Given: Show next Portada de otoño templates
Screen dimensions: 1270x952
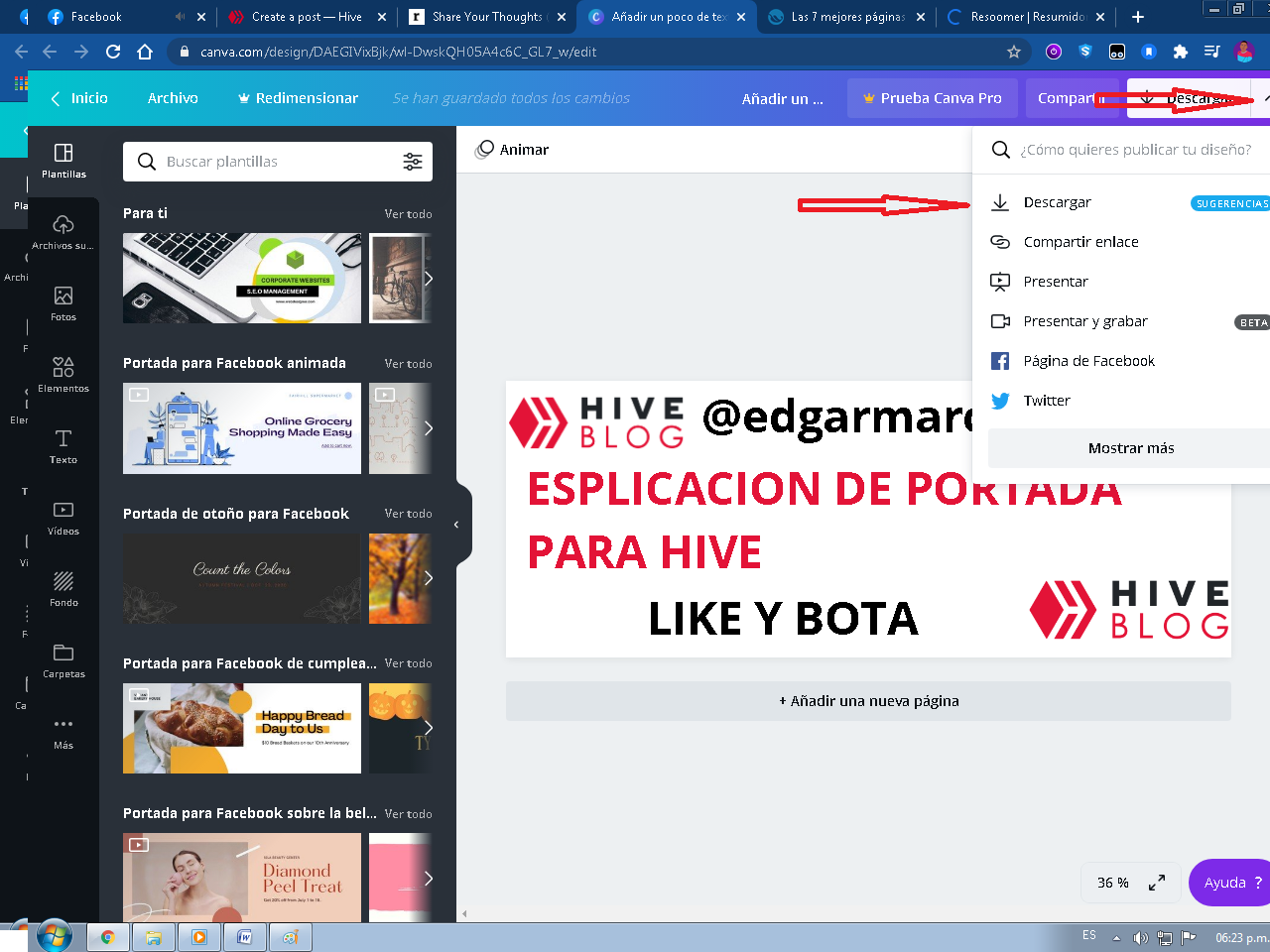Looking at the screenshot, I should tap(429, 578).
